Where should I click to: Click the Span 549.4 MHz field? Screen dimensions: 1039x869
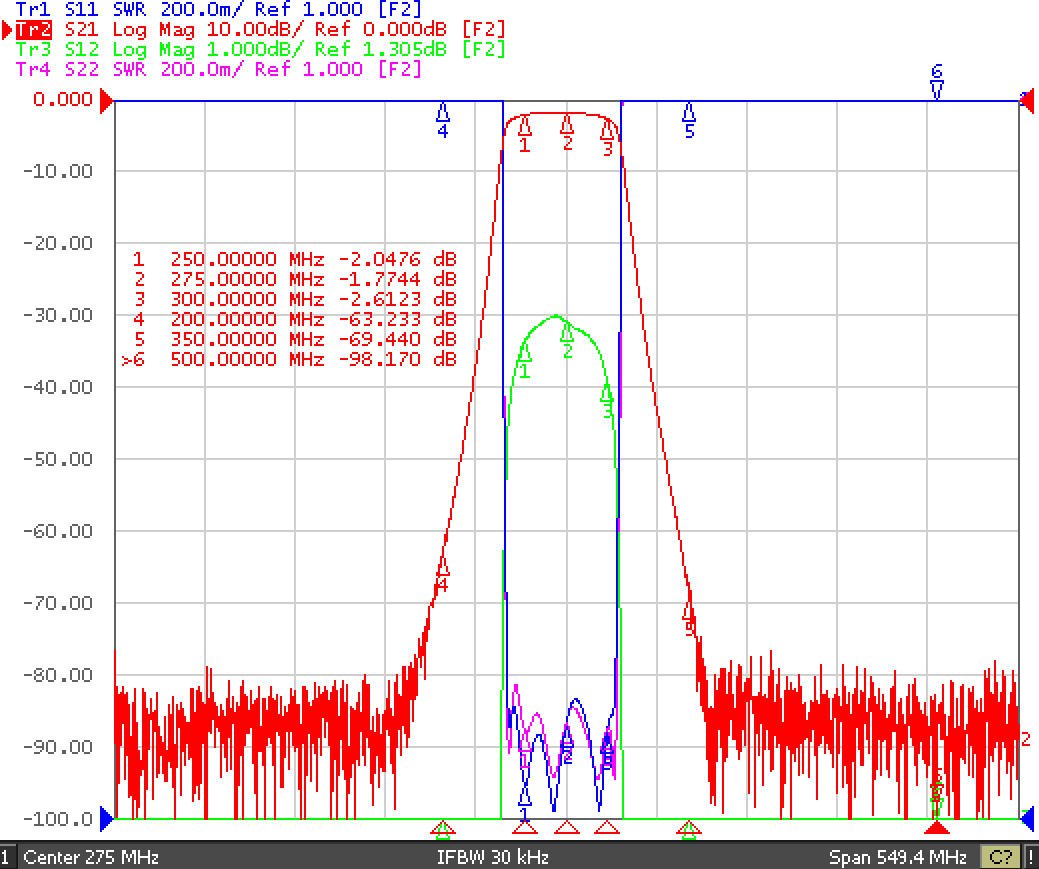897,857
